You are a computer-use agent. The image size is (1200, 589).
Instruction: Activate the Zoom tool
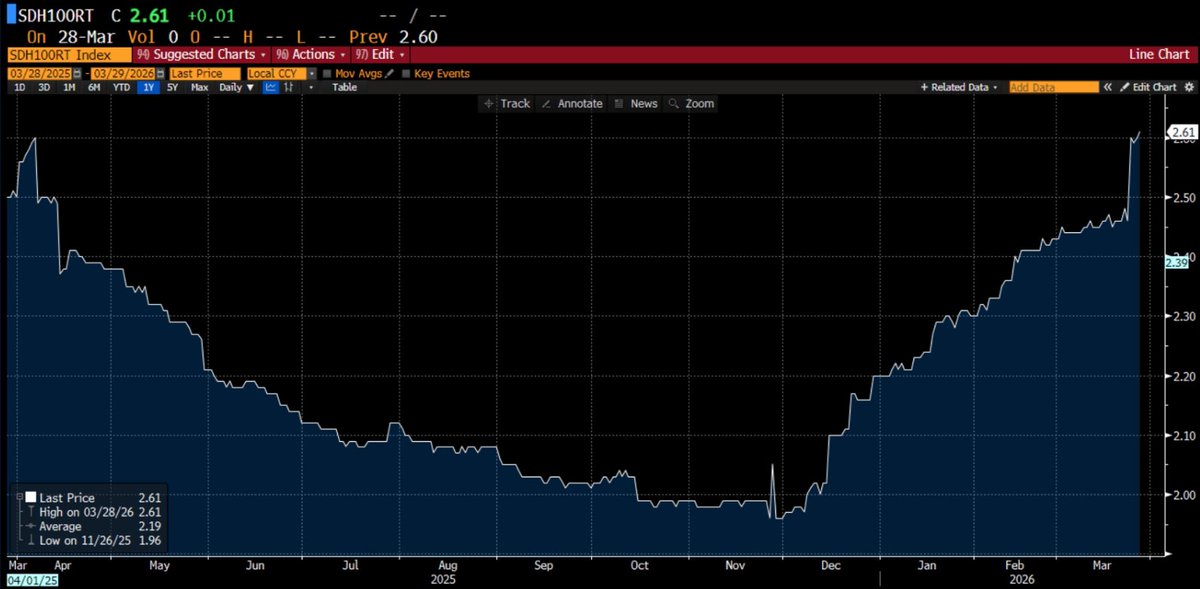692,104
